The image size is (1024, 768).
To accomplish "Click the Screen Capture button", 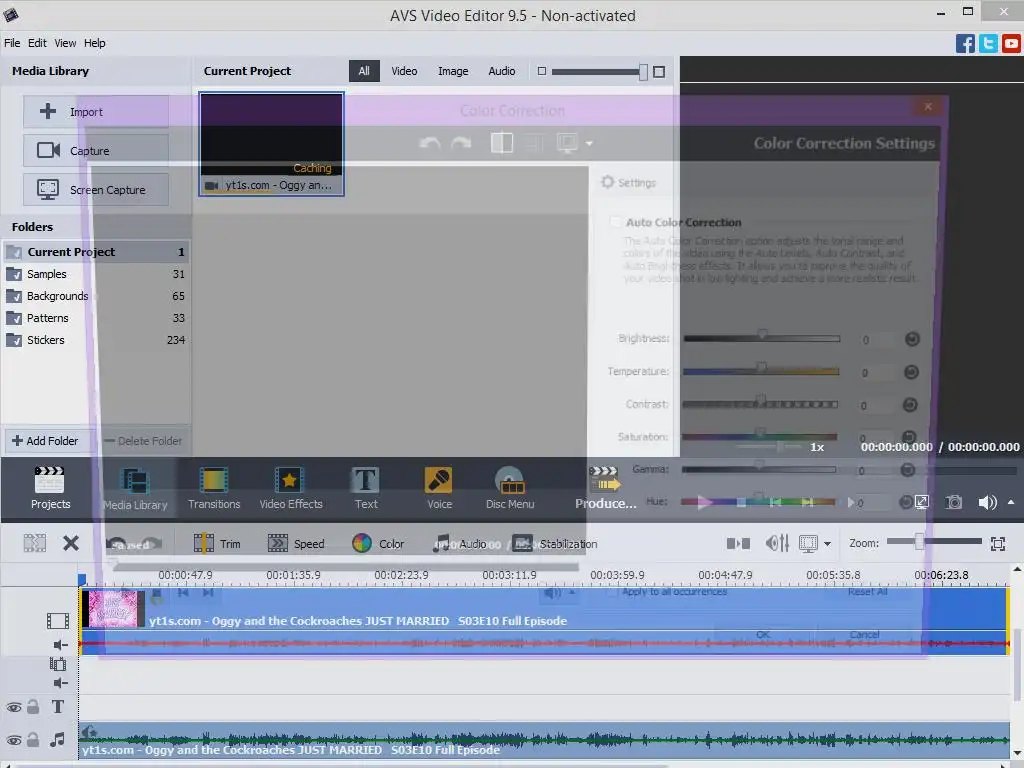I will coord(96,189).
